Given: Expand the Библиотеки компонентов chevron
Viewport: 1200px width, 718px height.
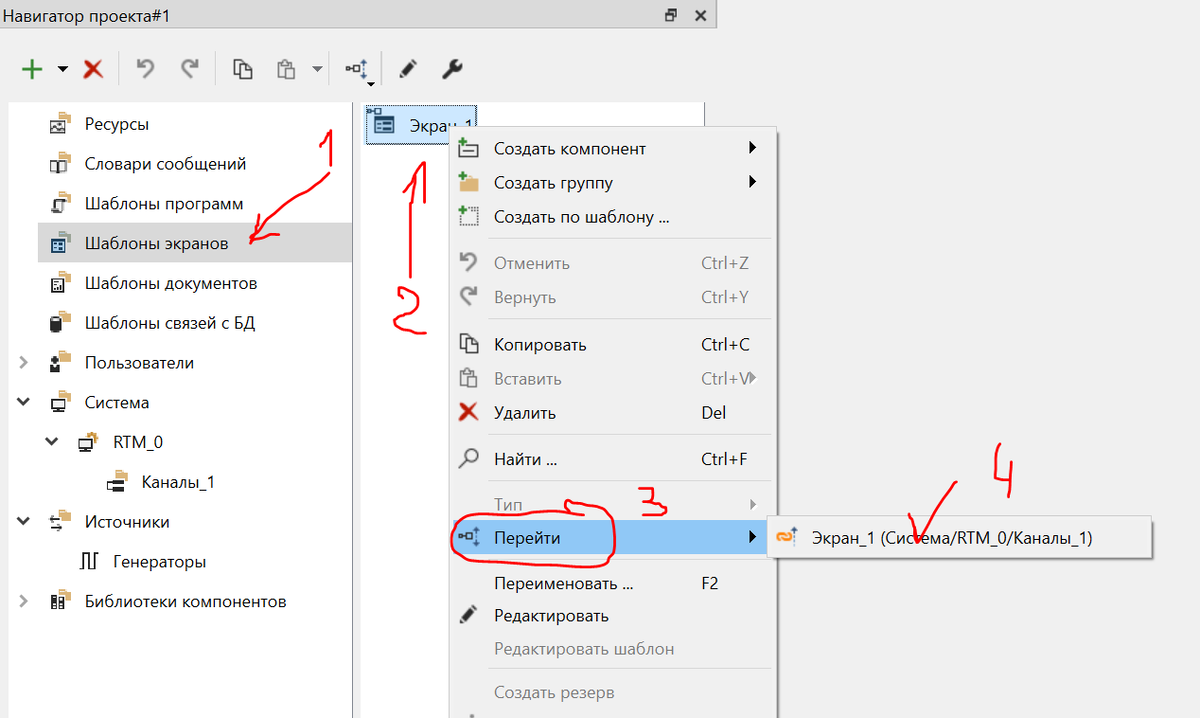Looking at the screenshot, I should [x=23, y=601].
